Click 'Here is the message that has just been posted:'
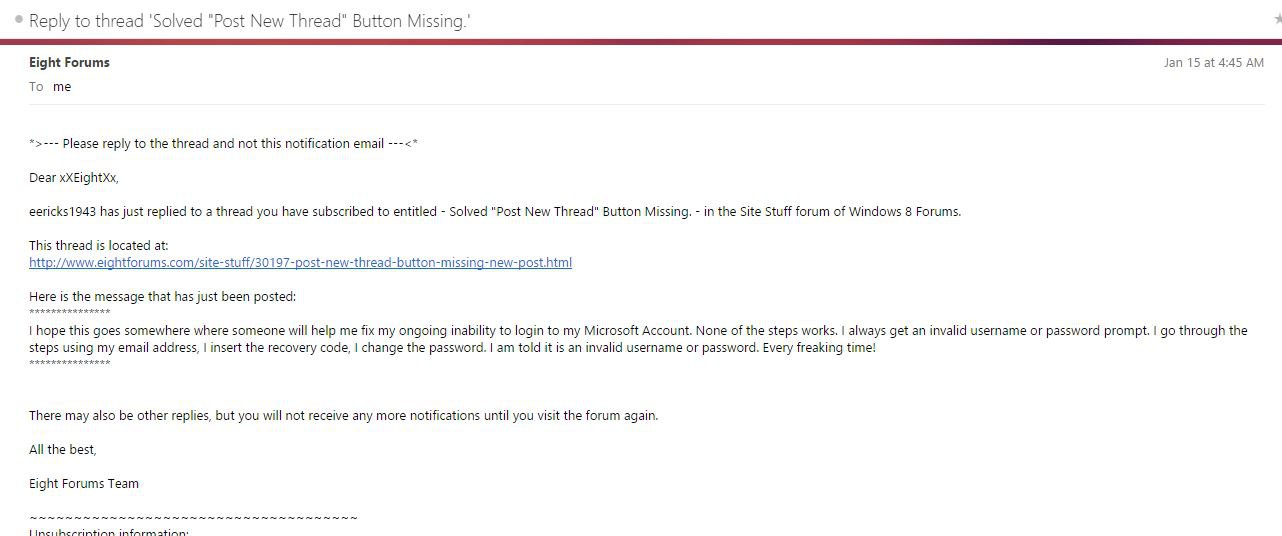Image resolution: width=1282 pixels, height=536 pixels. coord(163,297)
